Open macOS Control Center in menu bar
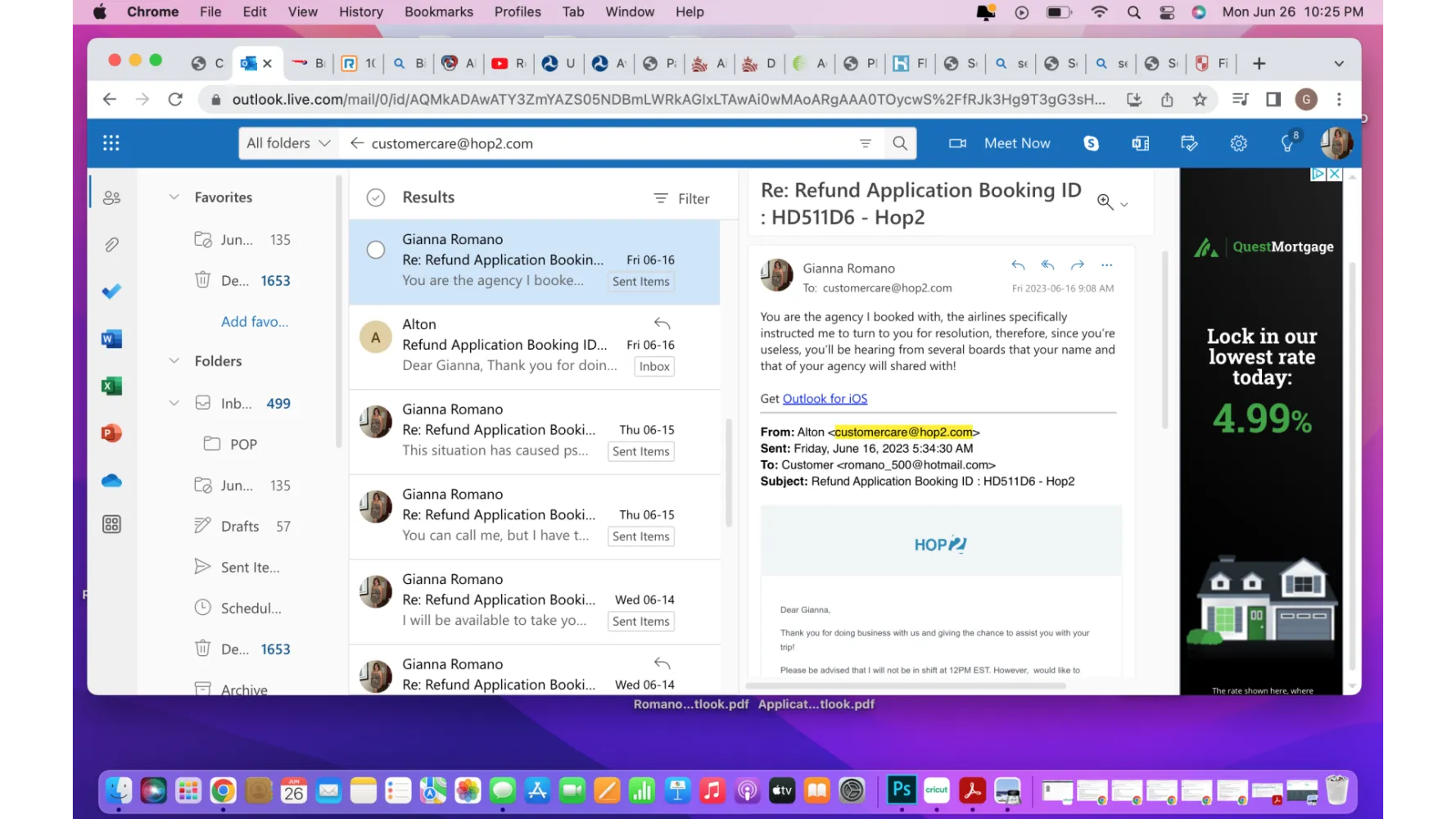The height and width of the screenshot is (819, 1456). click(x=1167, y=11)
